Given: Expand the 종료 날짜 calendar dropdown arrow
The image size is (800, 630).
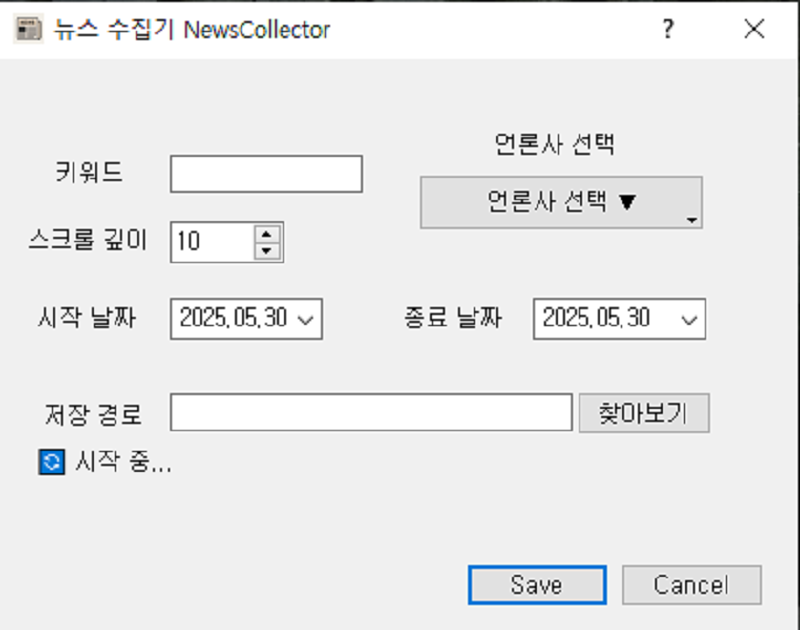Looking at the screenshot, I should pos(688,320).
